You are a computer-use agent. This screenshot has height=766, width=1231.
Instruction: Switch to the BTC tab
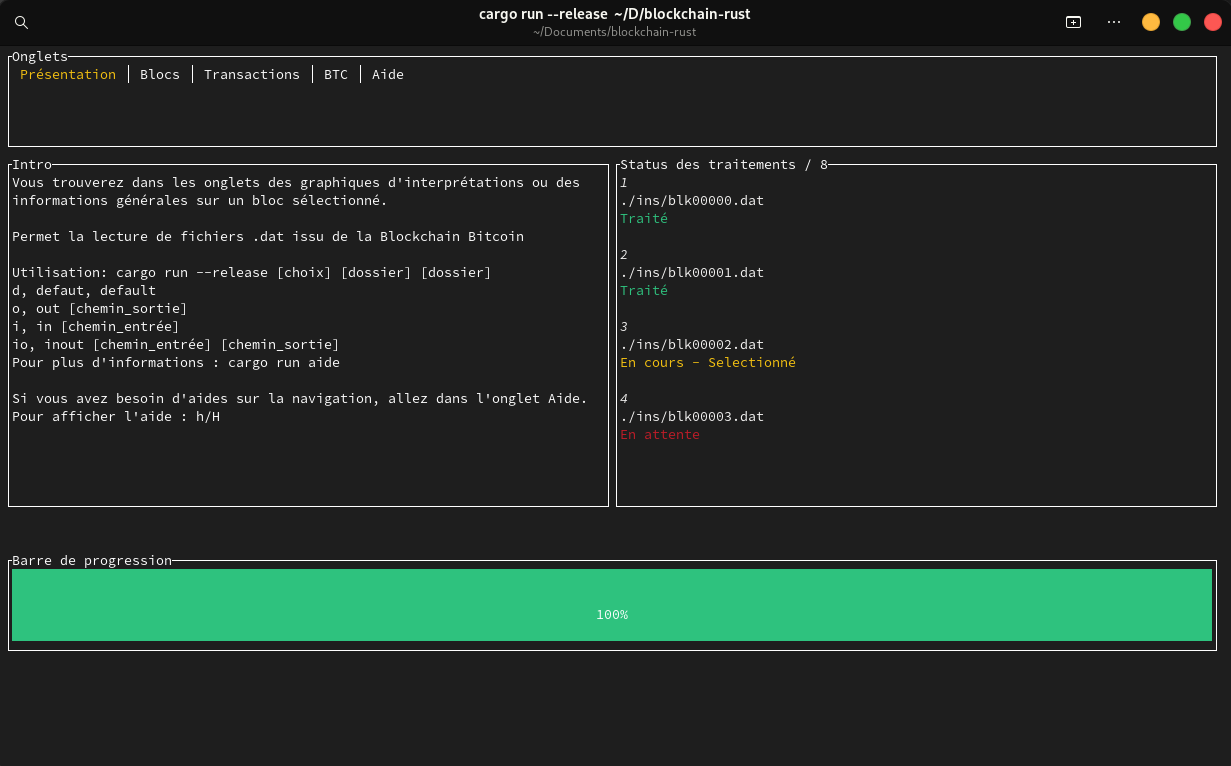click(x=335, y=74)
